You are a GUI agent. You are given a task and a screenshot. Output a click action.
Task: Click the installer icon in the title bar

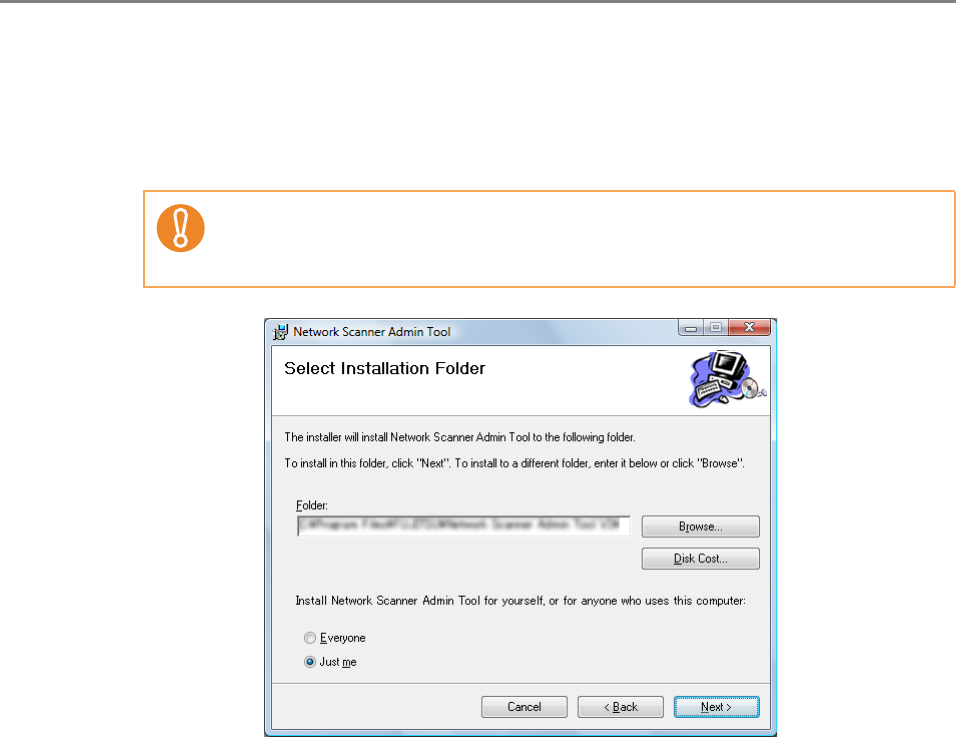click(280, 332)
